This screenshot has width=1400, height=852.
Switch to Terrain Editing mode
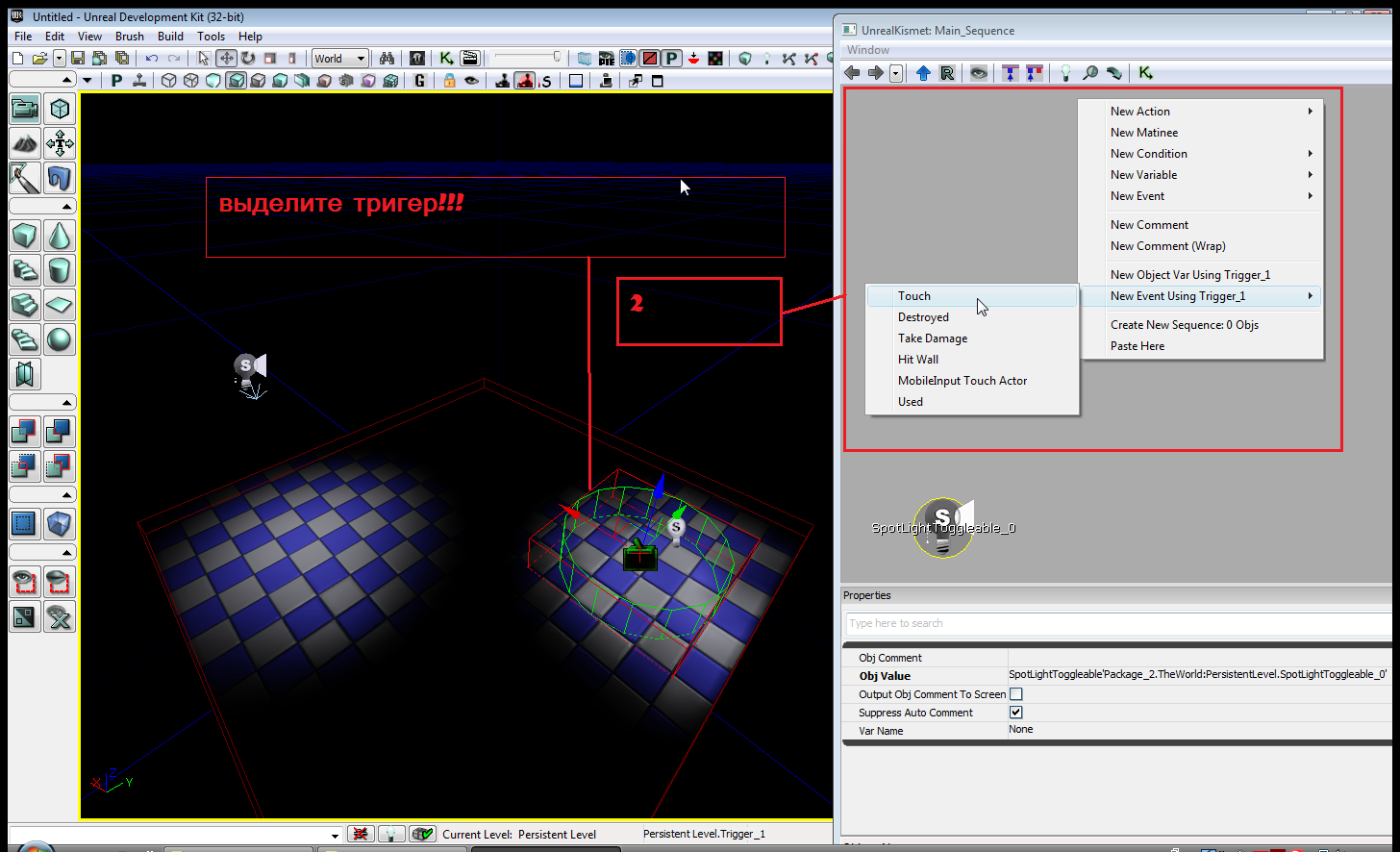coord(25,143)
